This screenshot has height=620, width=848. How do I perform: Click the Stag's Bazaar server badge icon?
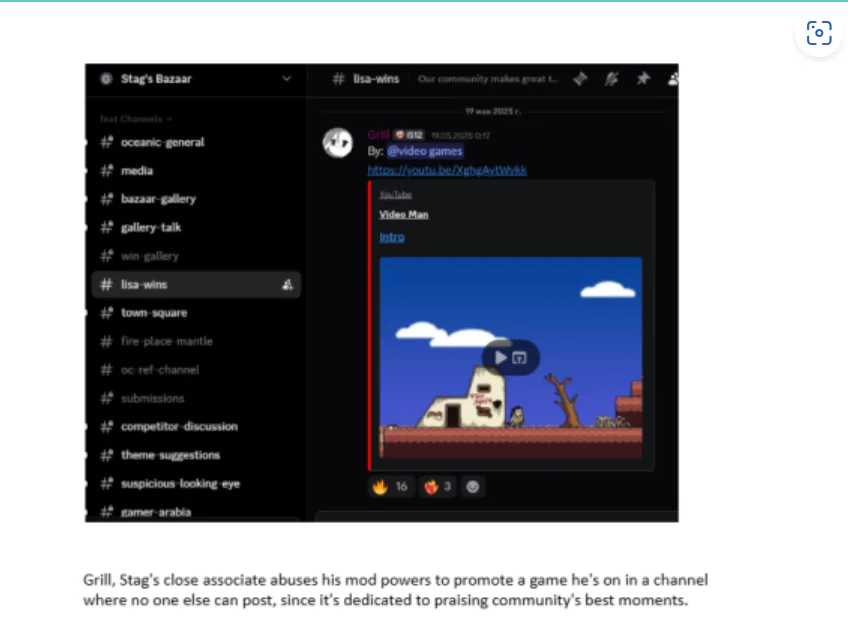click(106, 79)
